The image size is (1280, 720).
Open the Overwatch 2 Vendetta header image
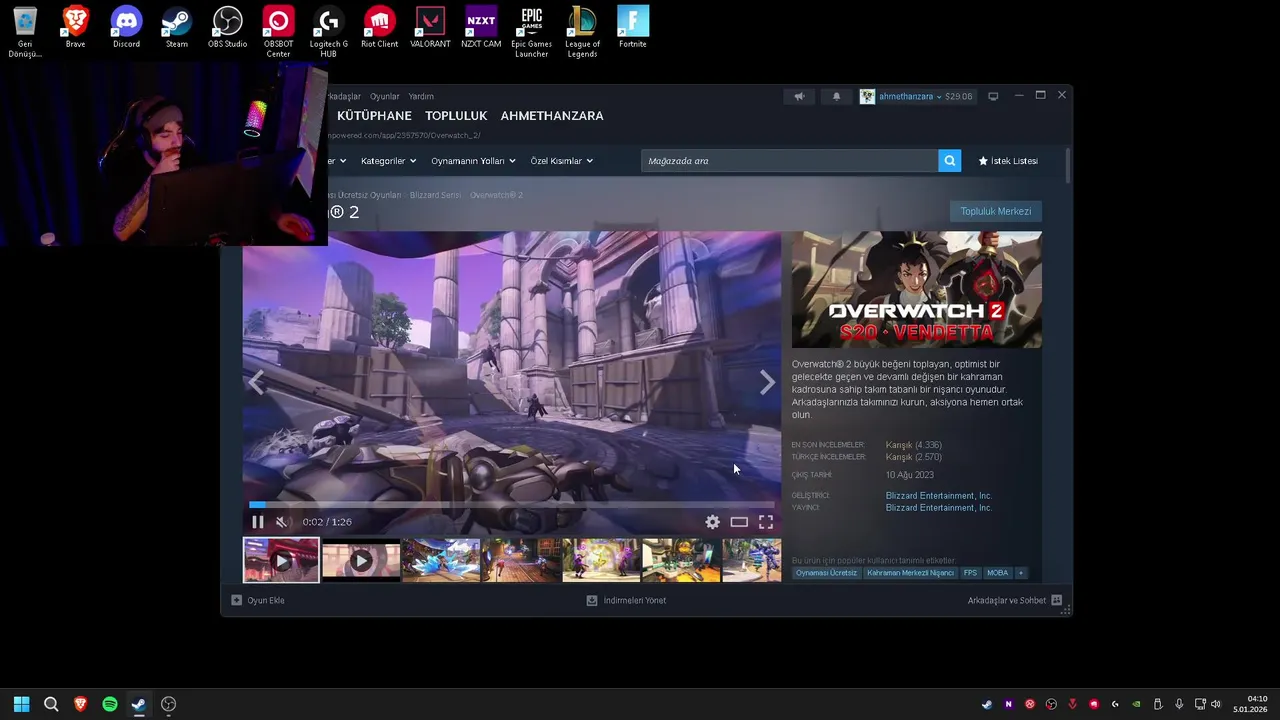917,290
